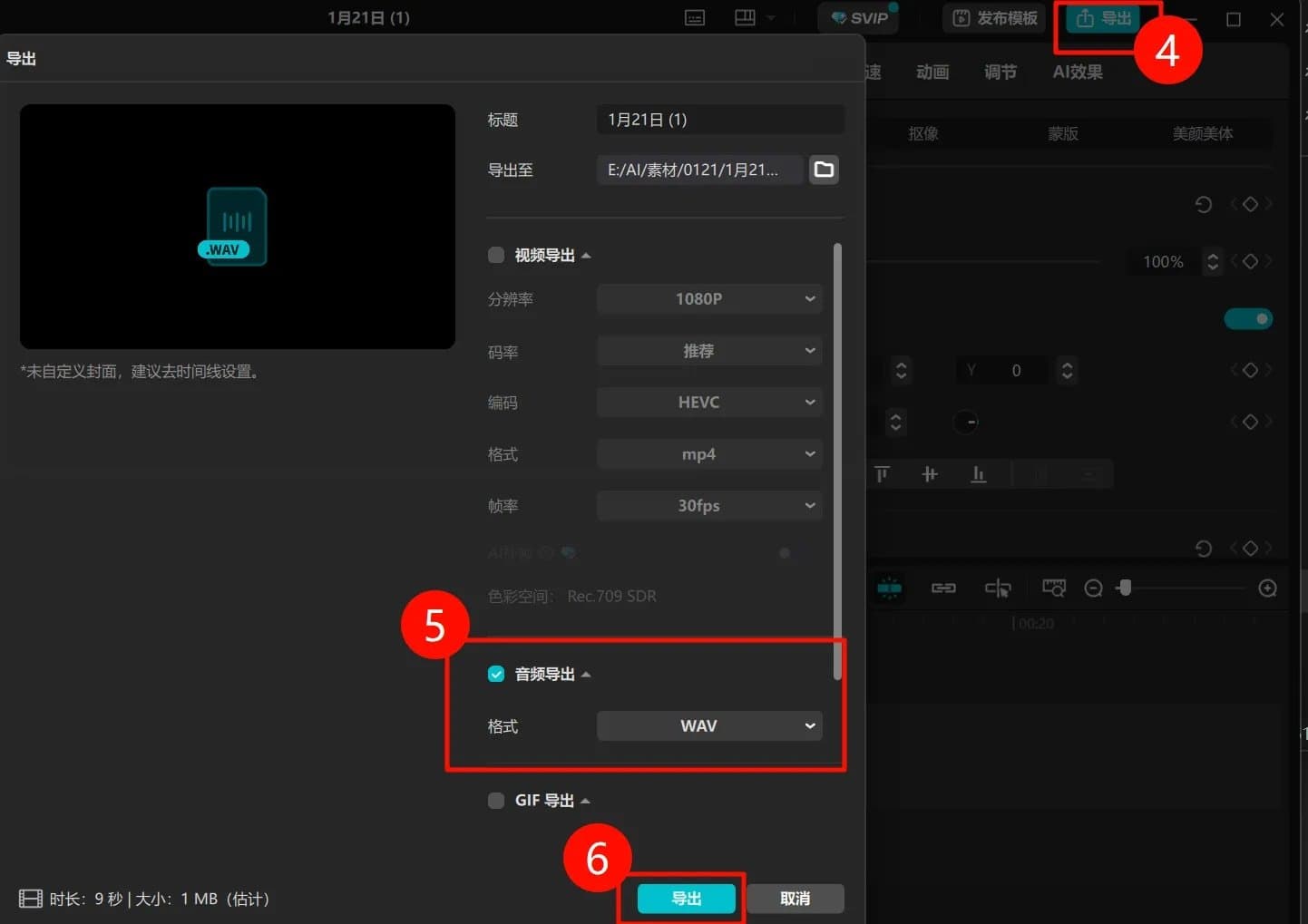Click the timeline zoom-in magnifier icon
The height and width of the screenshot is (924, 1308).
(1267, 588)
